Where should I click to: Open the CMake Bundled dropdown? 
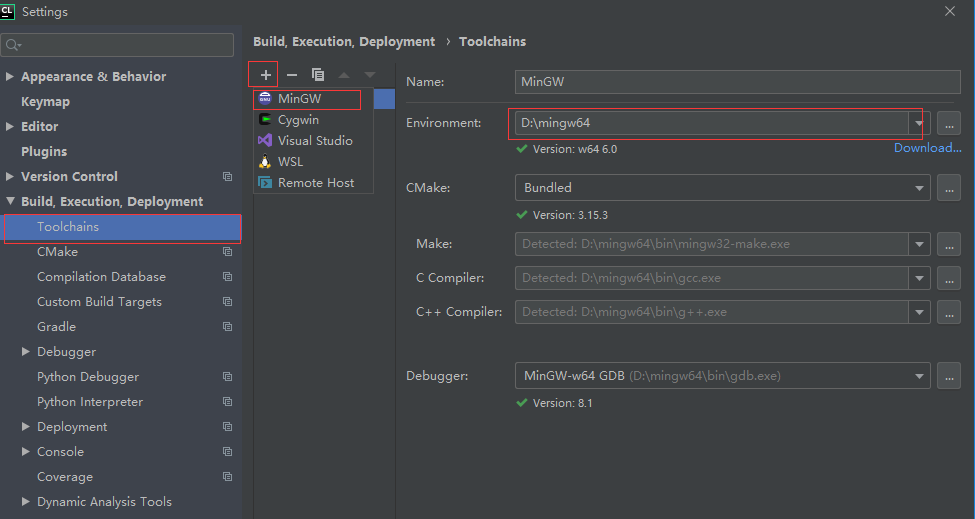pos(723,188)
